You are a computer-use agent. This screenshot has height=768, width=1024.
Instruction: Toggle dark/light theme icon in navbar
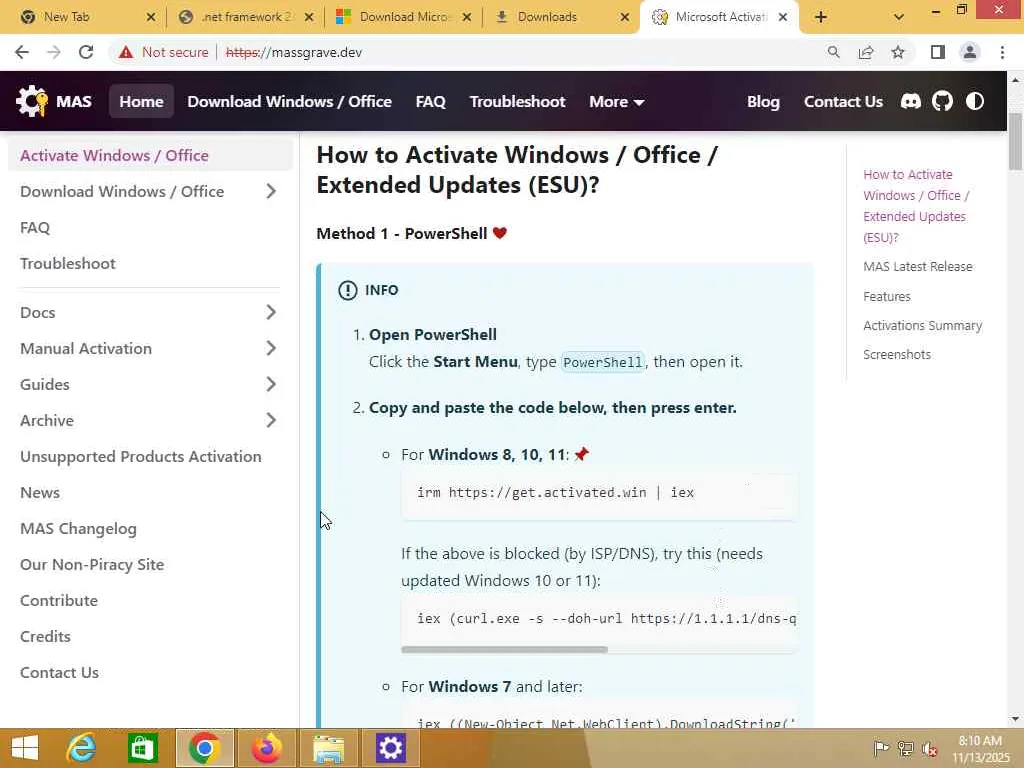[975, 101]
